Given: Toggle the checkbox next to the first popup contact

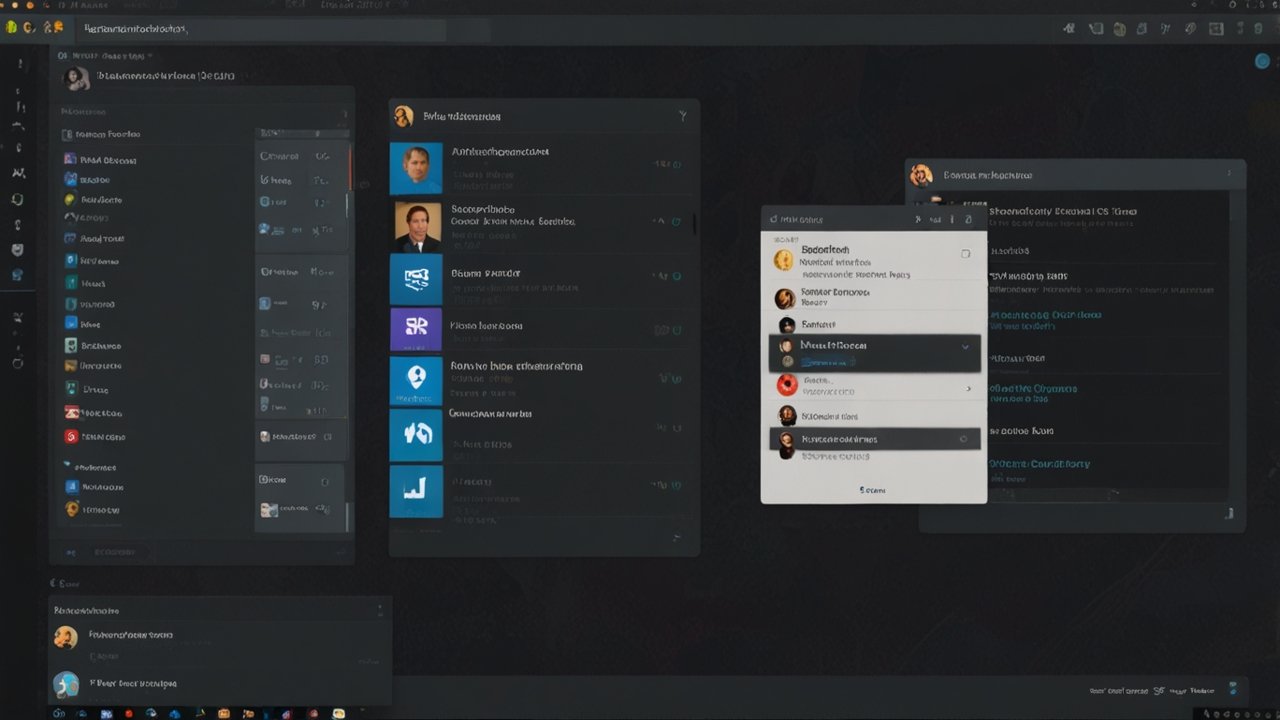Looking at the screenshot, I should [965, 252].
